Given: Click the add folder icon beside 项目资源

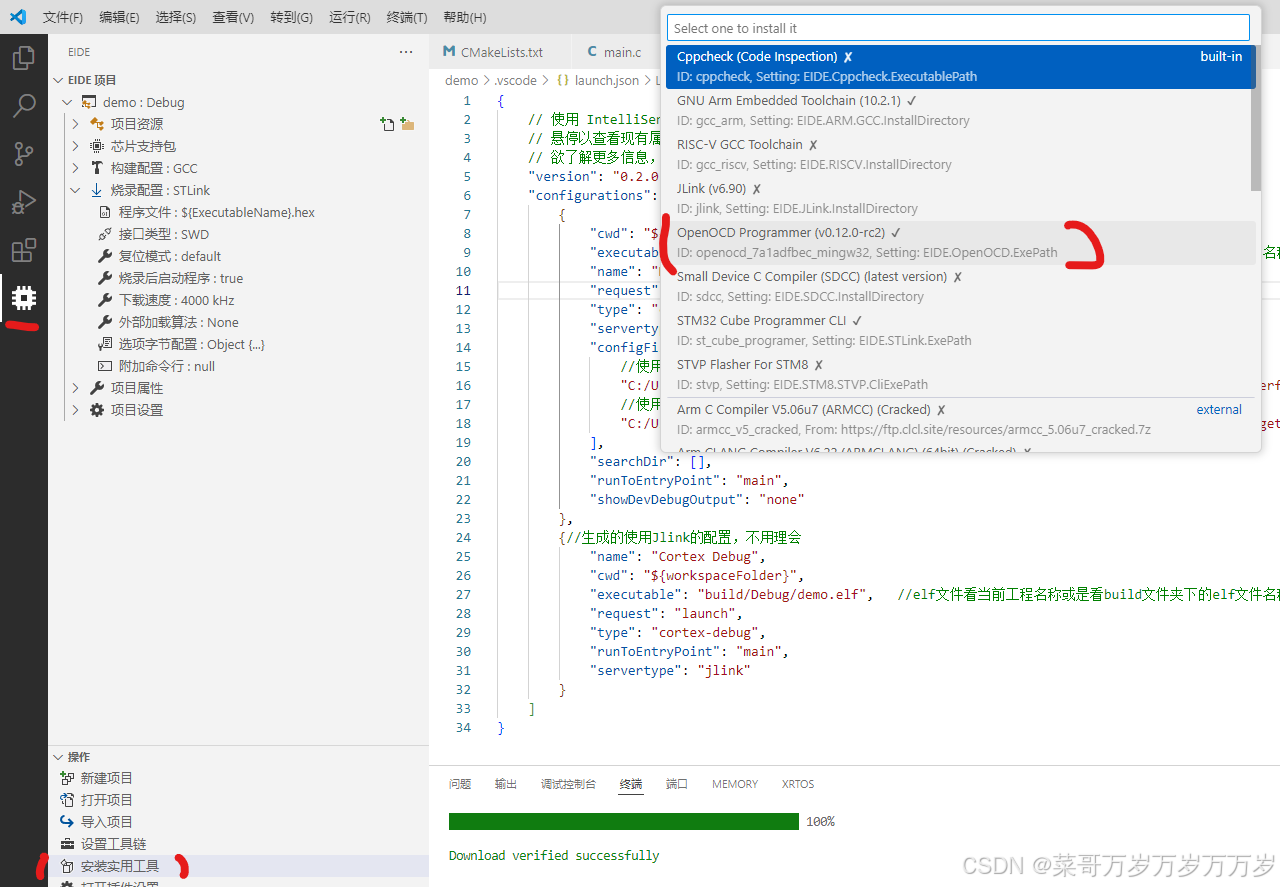Looking at the screenshot, I should [407, 124].
